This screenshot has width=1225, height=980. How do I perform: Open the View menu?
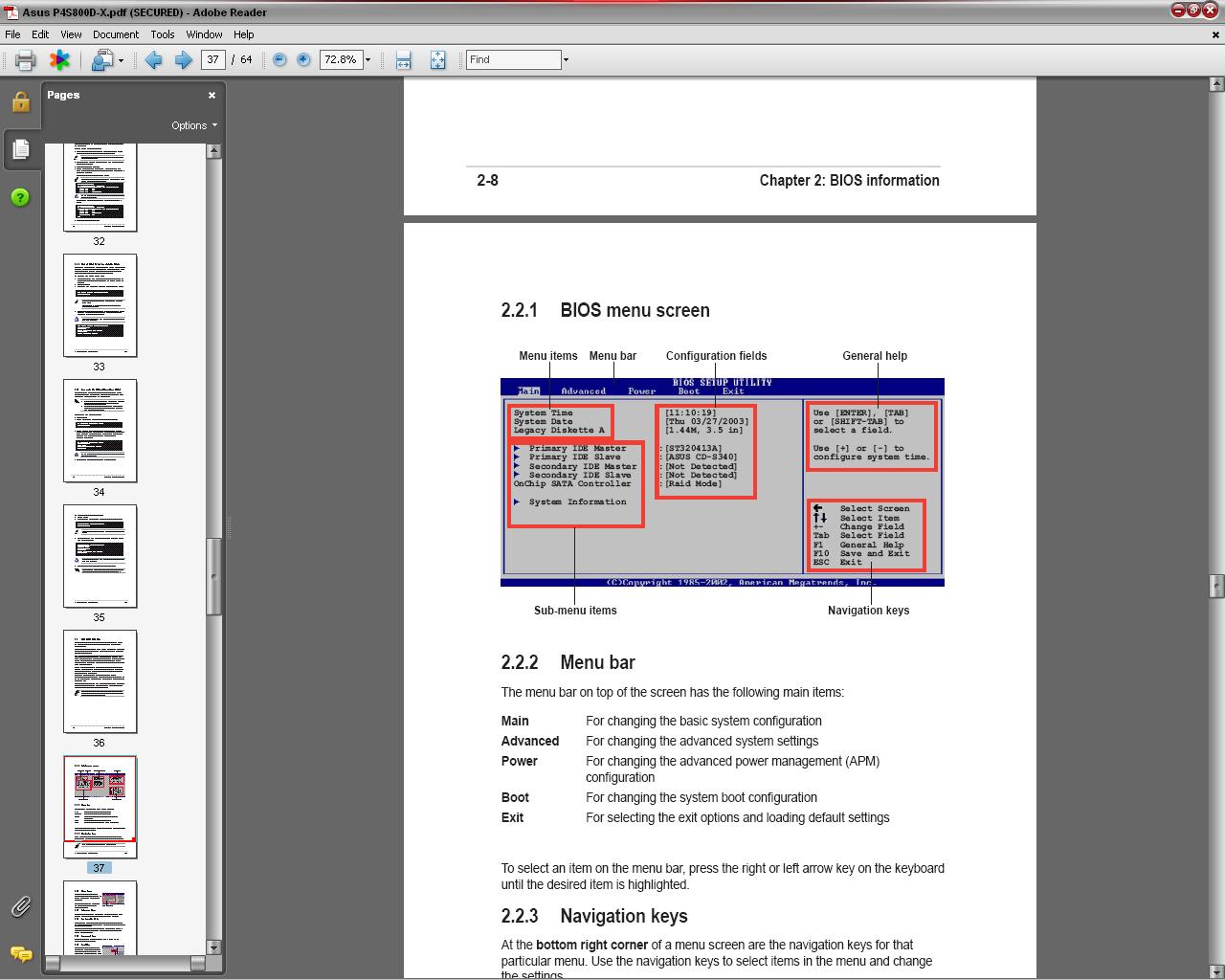(x=71, y=33)
